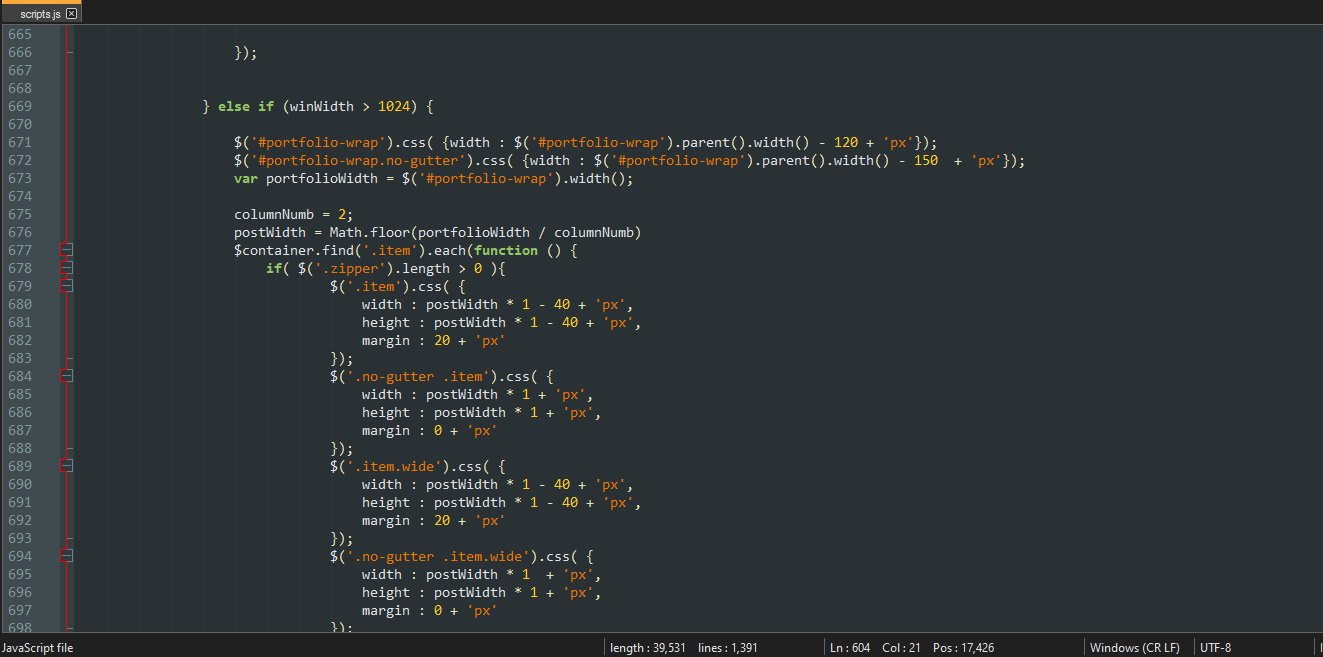Collapse the fold marker at line 694

pos(67,556)
